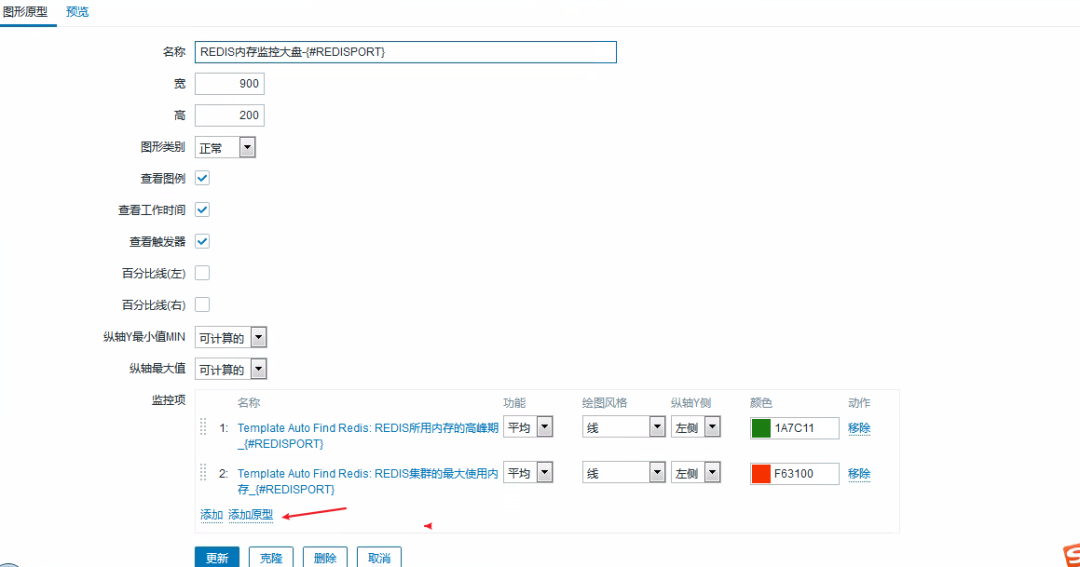Click the 添加原型 link
Screen dimensions: 1080x567
click(x=251, y=515)
